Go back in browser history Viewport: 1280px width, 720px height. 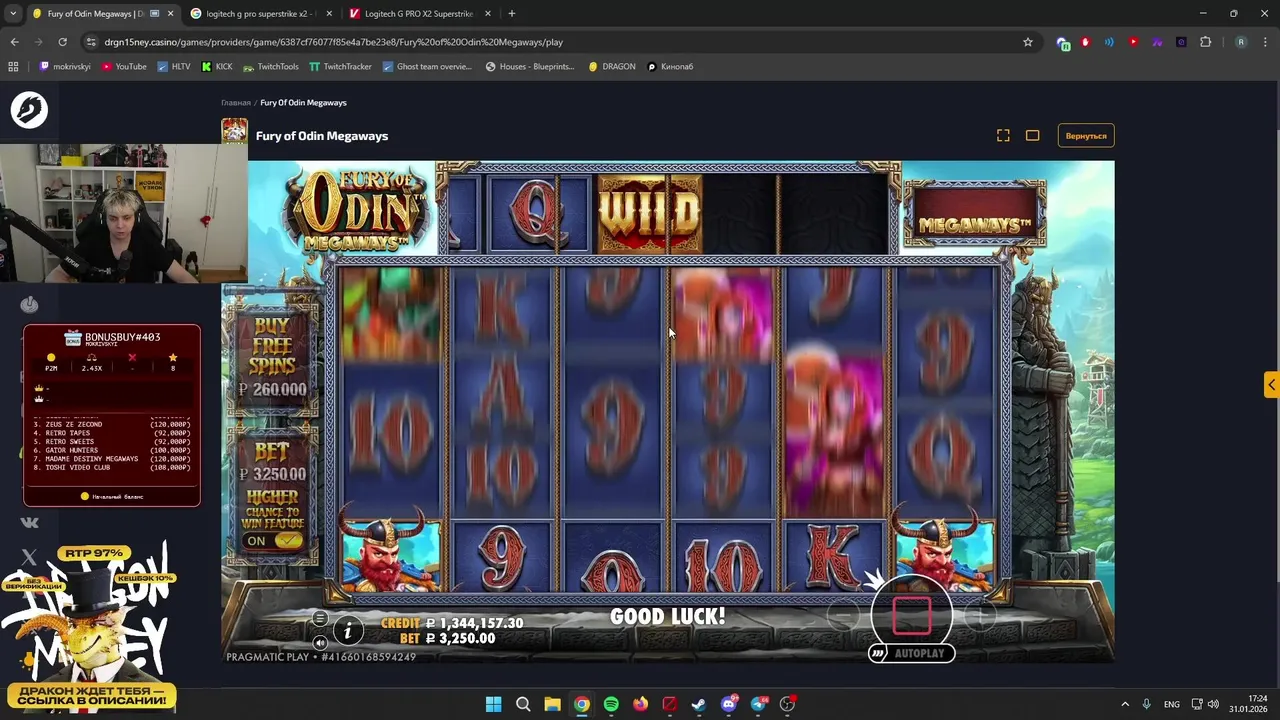pos(14,42)
